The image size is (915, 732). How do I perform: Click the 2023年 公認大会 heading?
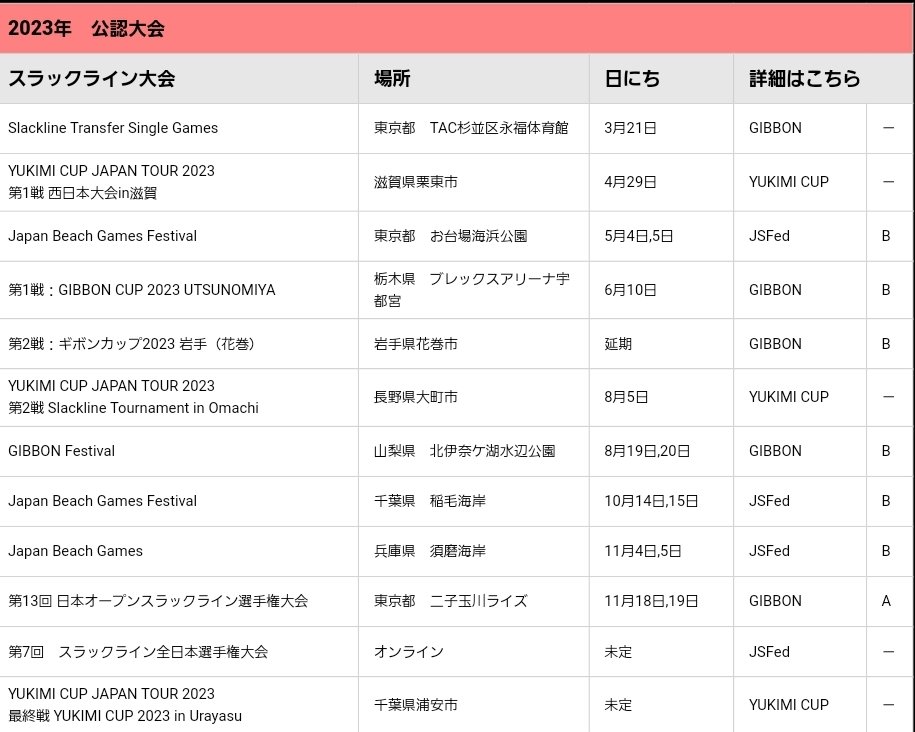pyautogui.click(x=86, y=28)
